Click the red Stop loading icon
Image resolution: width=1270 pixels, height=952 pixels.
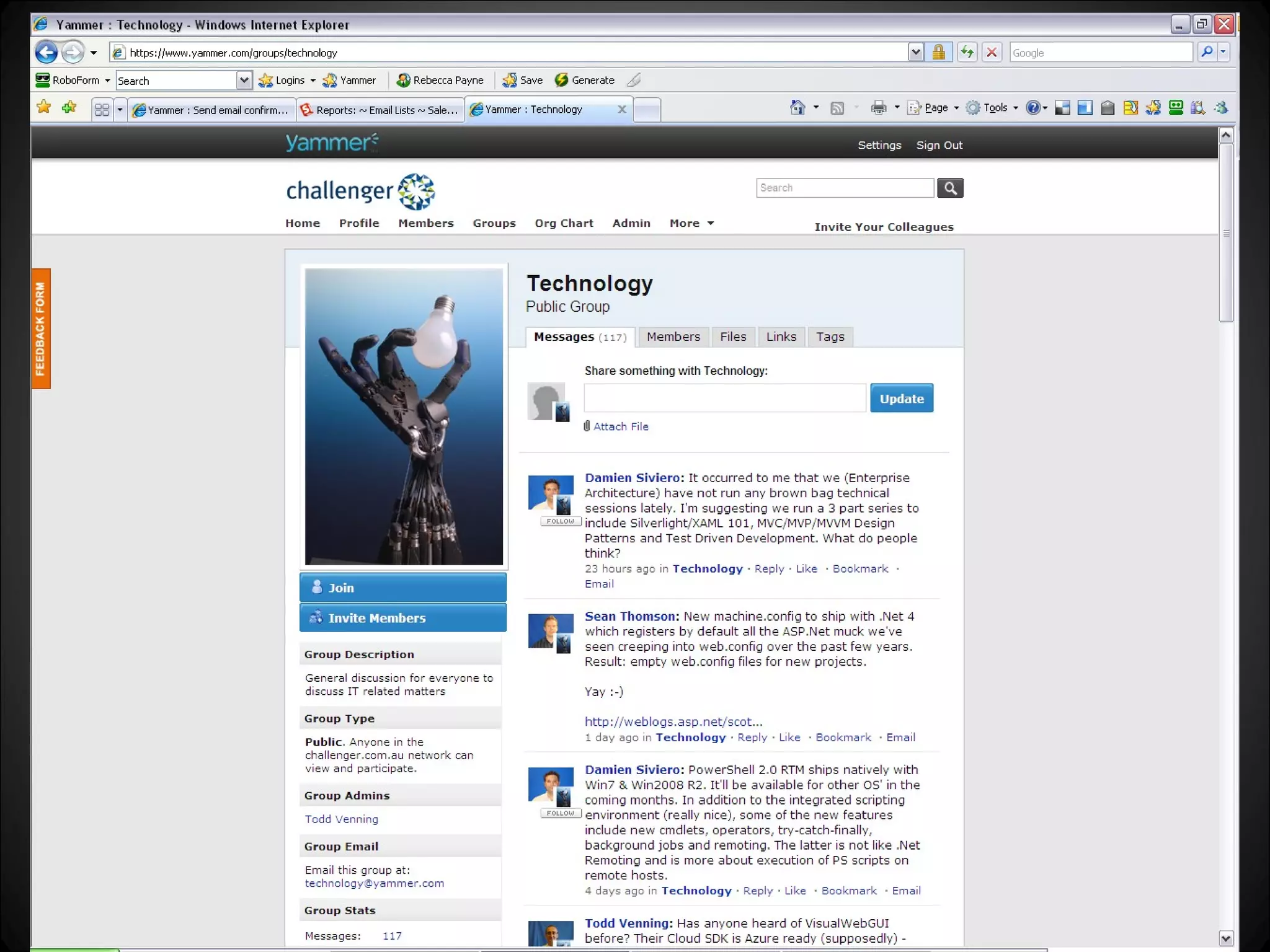click(x=992, y=52)
